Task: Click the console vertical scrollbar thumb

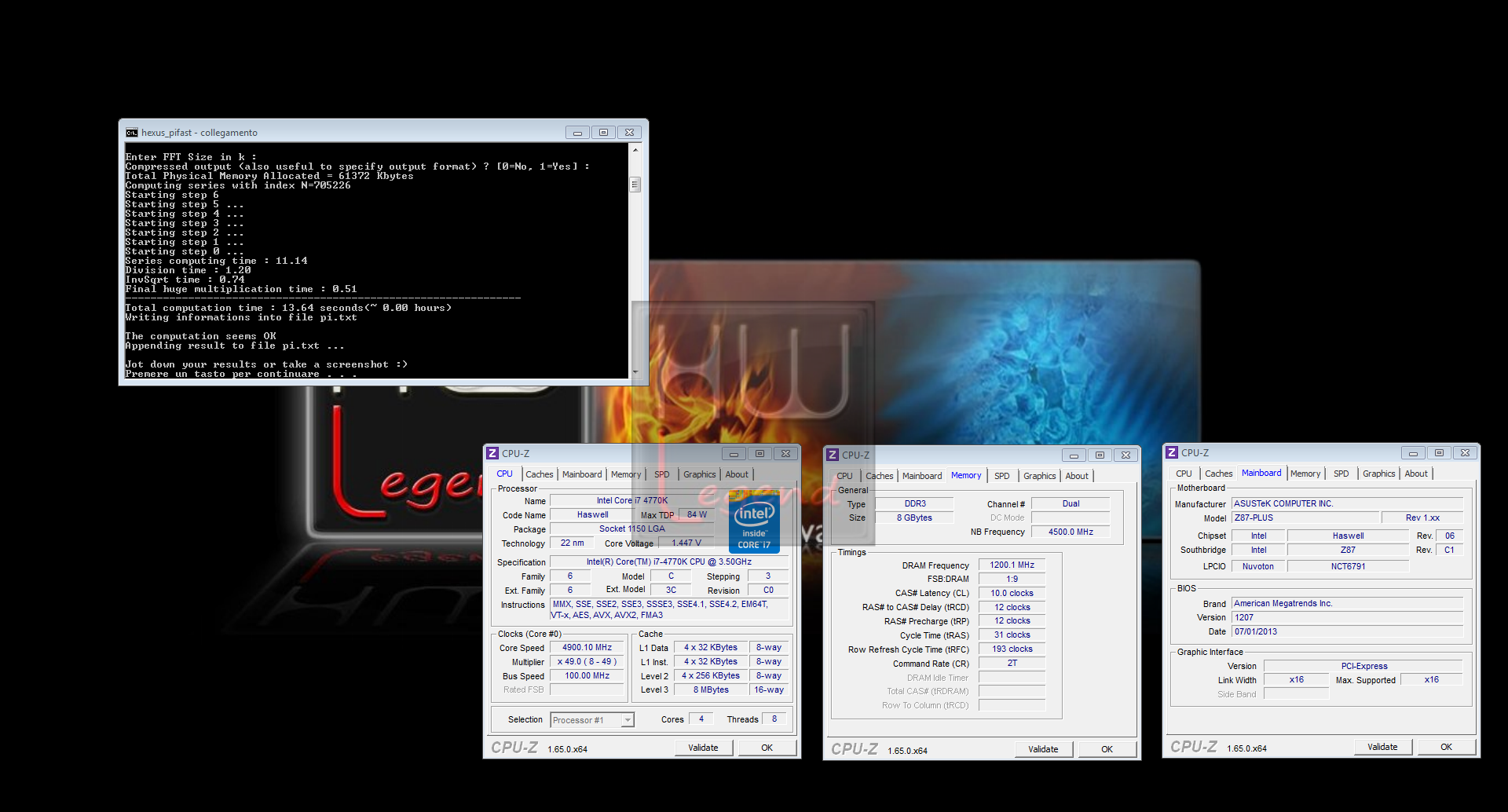Action: click(x=635, y=185)
